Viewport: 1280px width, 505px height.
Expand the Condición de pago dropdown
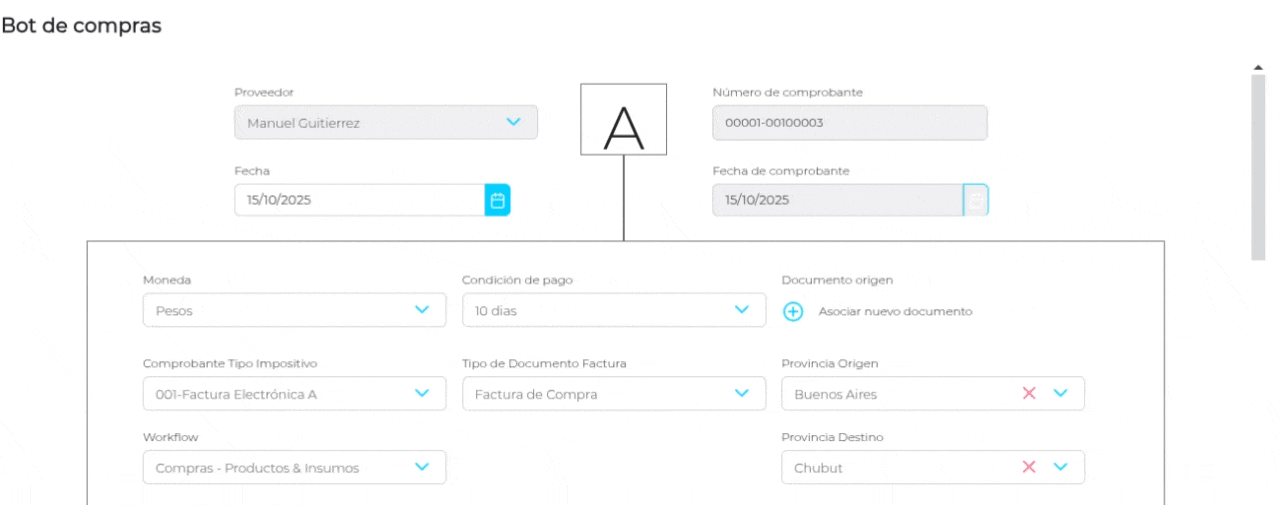(x=741, y=310)
